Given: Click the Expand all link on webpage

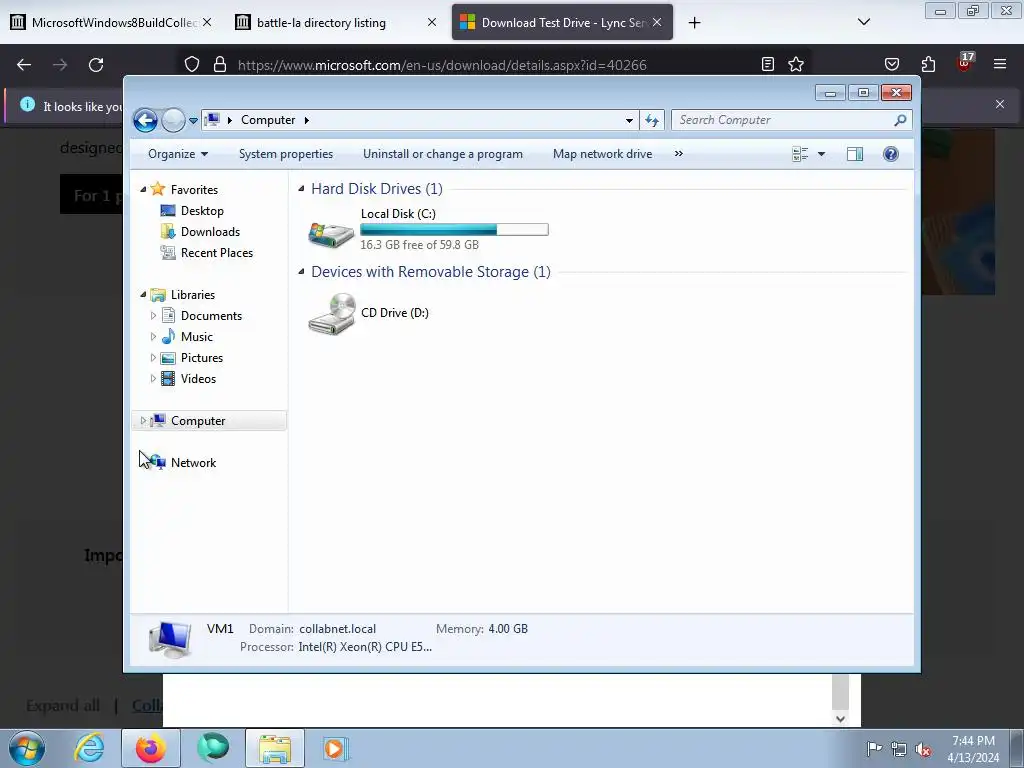Looking at the screenshot, I should click(x=63, y=706).
